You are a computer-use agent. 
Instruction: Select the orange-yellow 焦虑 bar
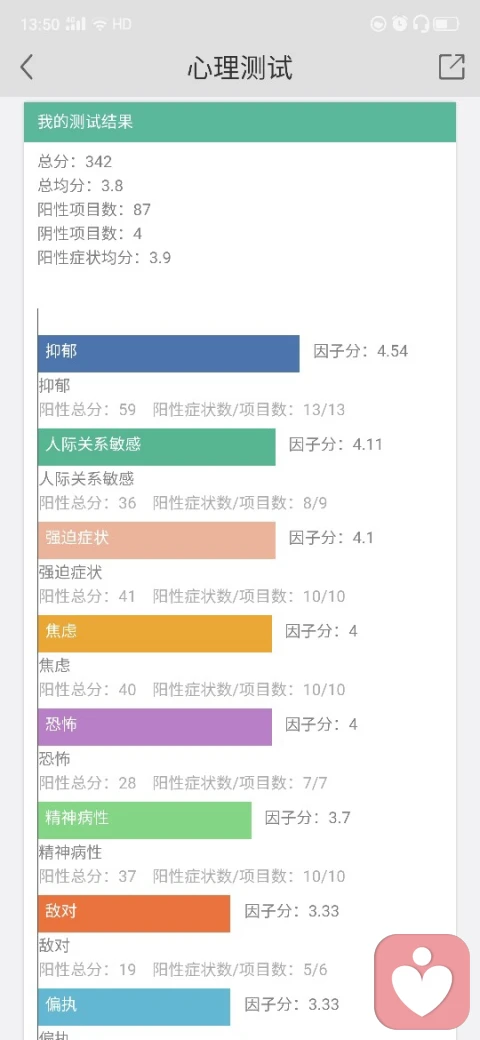(154, 633)
